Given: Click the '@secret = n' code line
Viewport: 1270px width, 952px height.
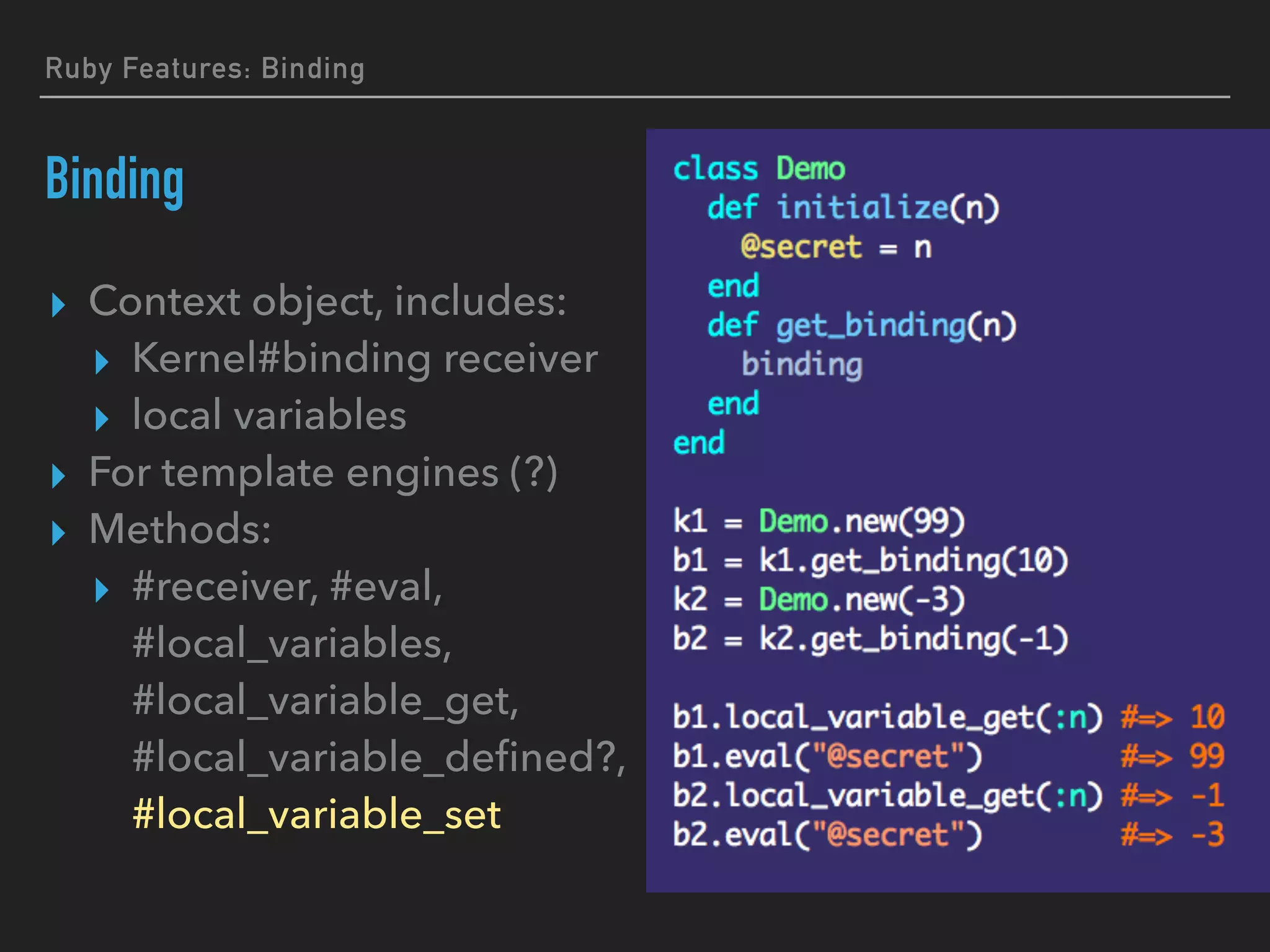Looking at the screenshot, I should click(835, 247).
